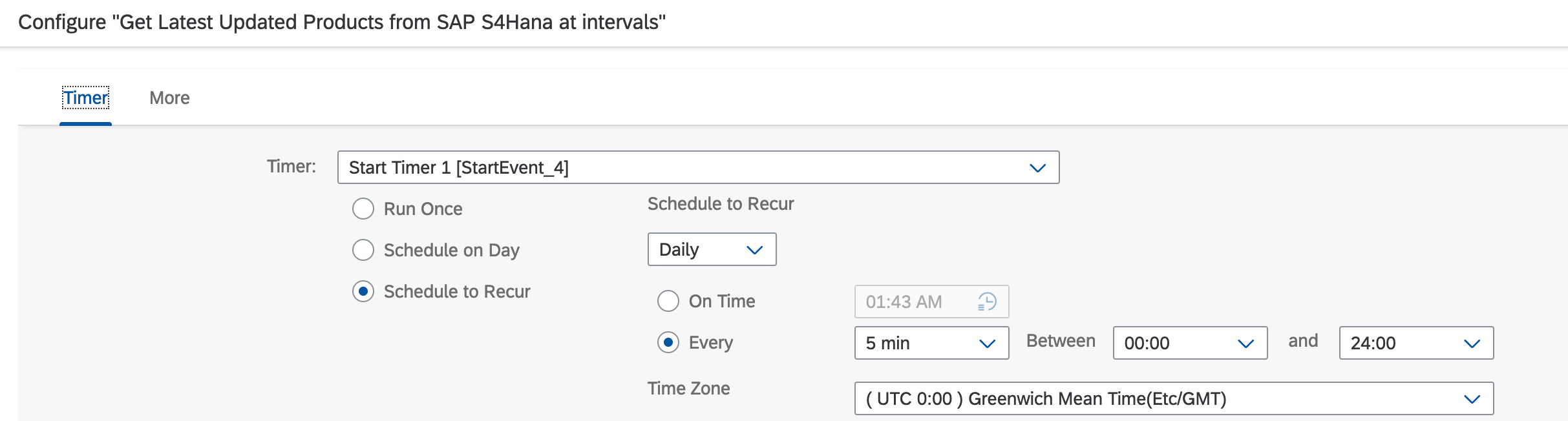Click the Schedule to Recur label
This screenshot has width=1568, height=421.
pyautogui.click(x=457, y=291)
